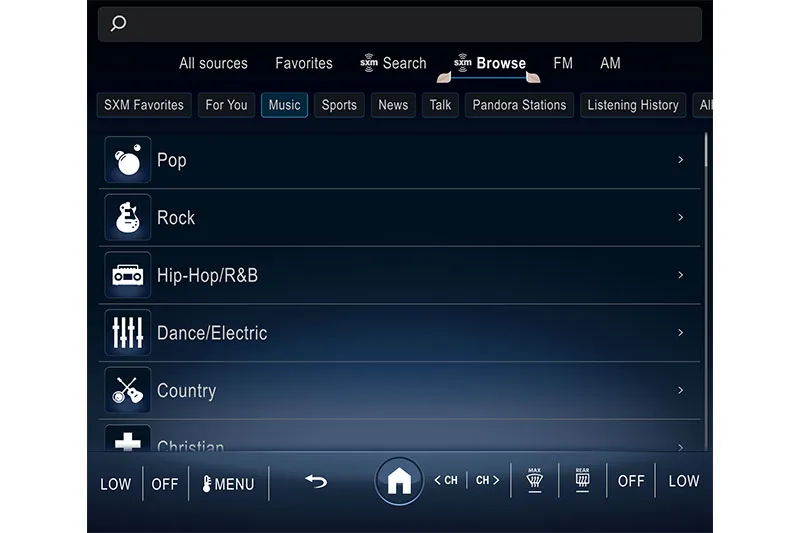This screenshot has width=800, height=533.
Task: Tap the Country crossed guitars icon
Action: (x=128, y=390)
